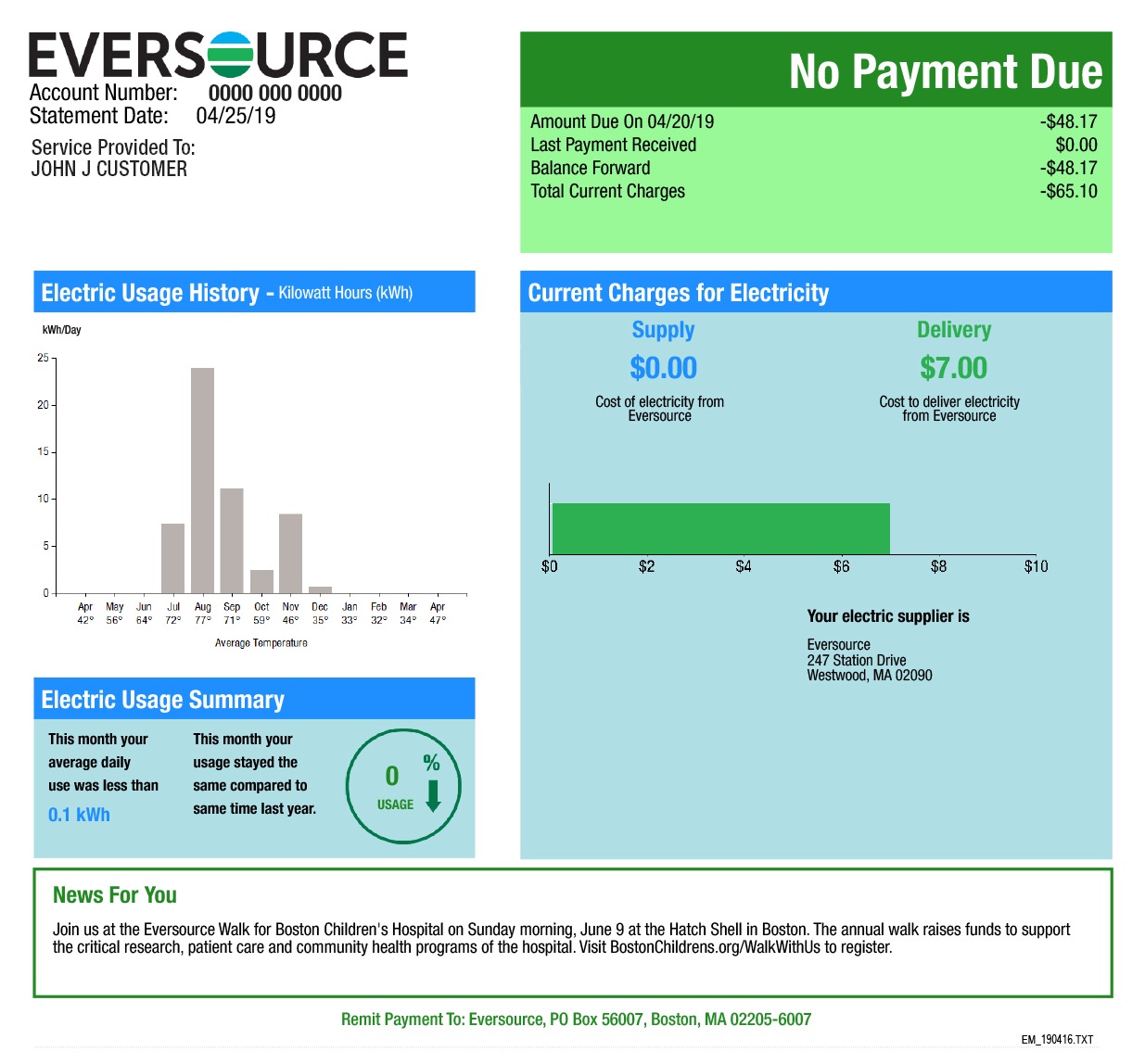Click the Balance Forward entry
The width and height of the screenshot is (1145, 1064).
(590, 168)
